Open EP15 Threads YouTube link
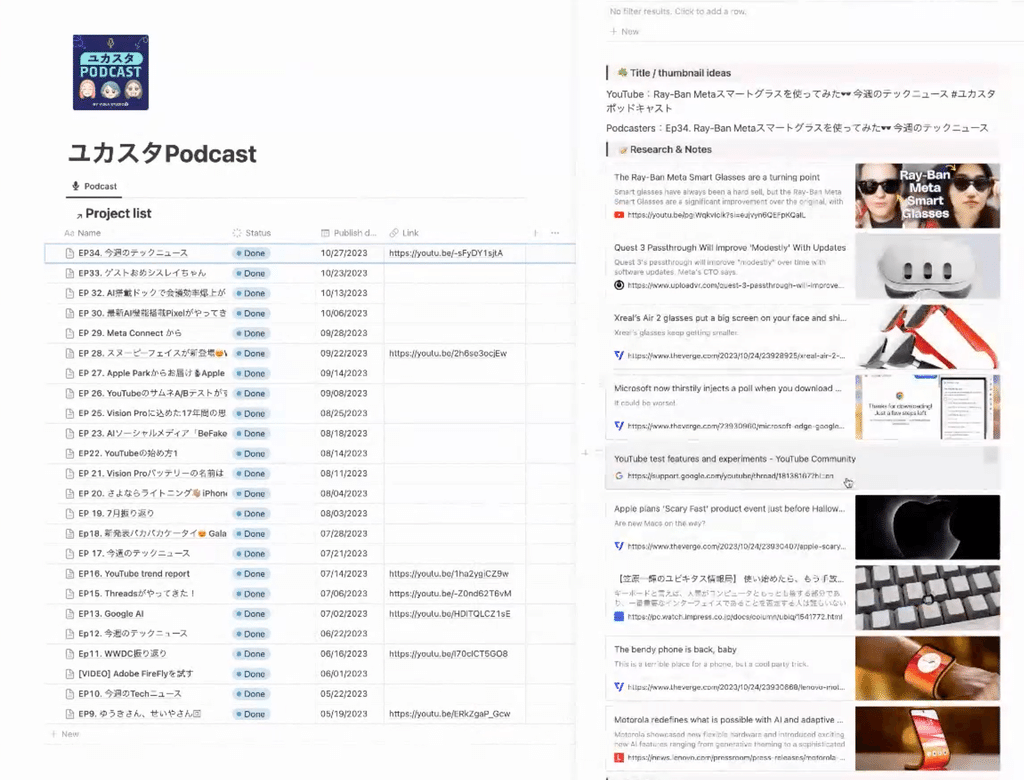This screenshot has width=1024, height=780. 450,594
